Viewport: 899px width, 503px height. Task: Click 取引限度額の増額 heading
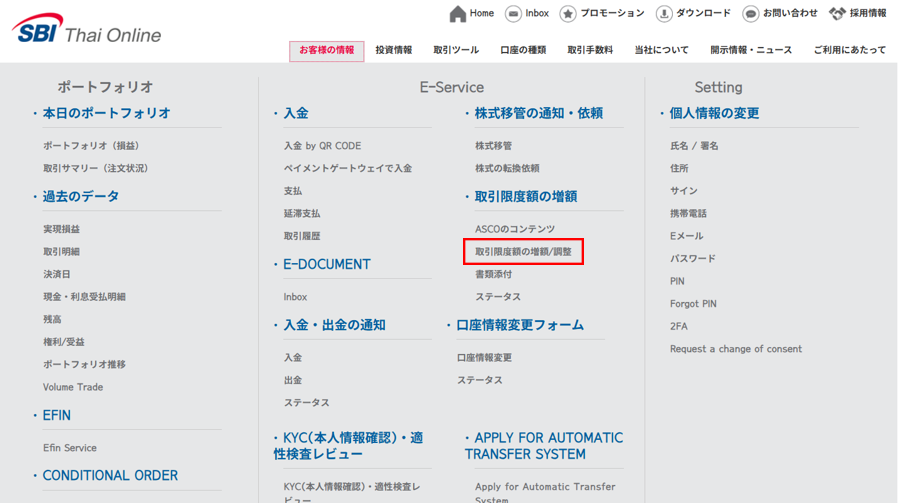[526, 196]
